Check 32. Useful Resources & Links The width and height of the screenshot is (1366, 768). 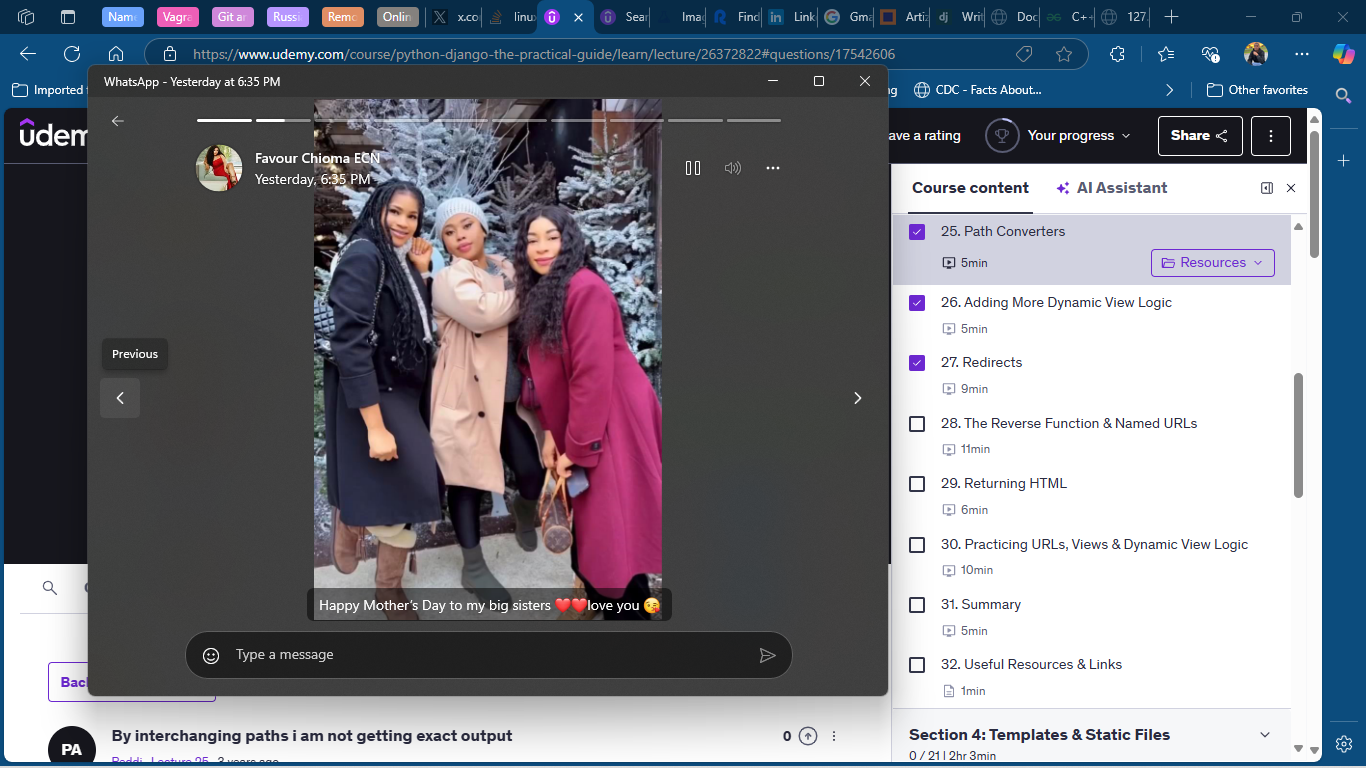click(917, 665)
